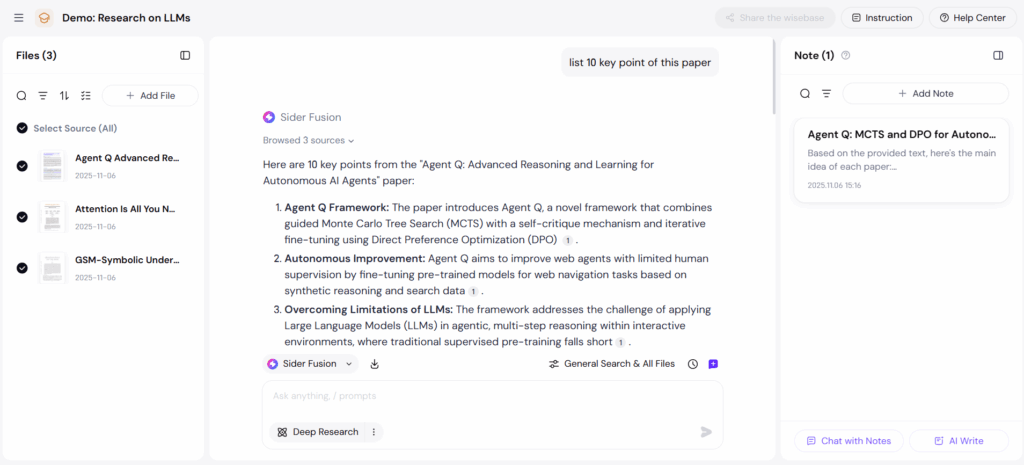Collapse the Files panel sidebar icon
Screen dimensions: 1024x465
(185, 56)
